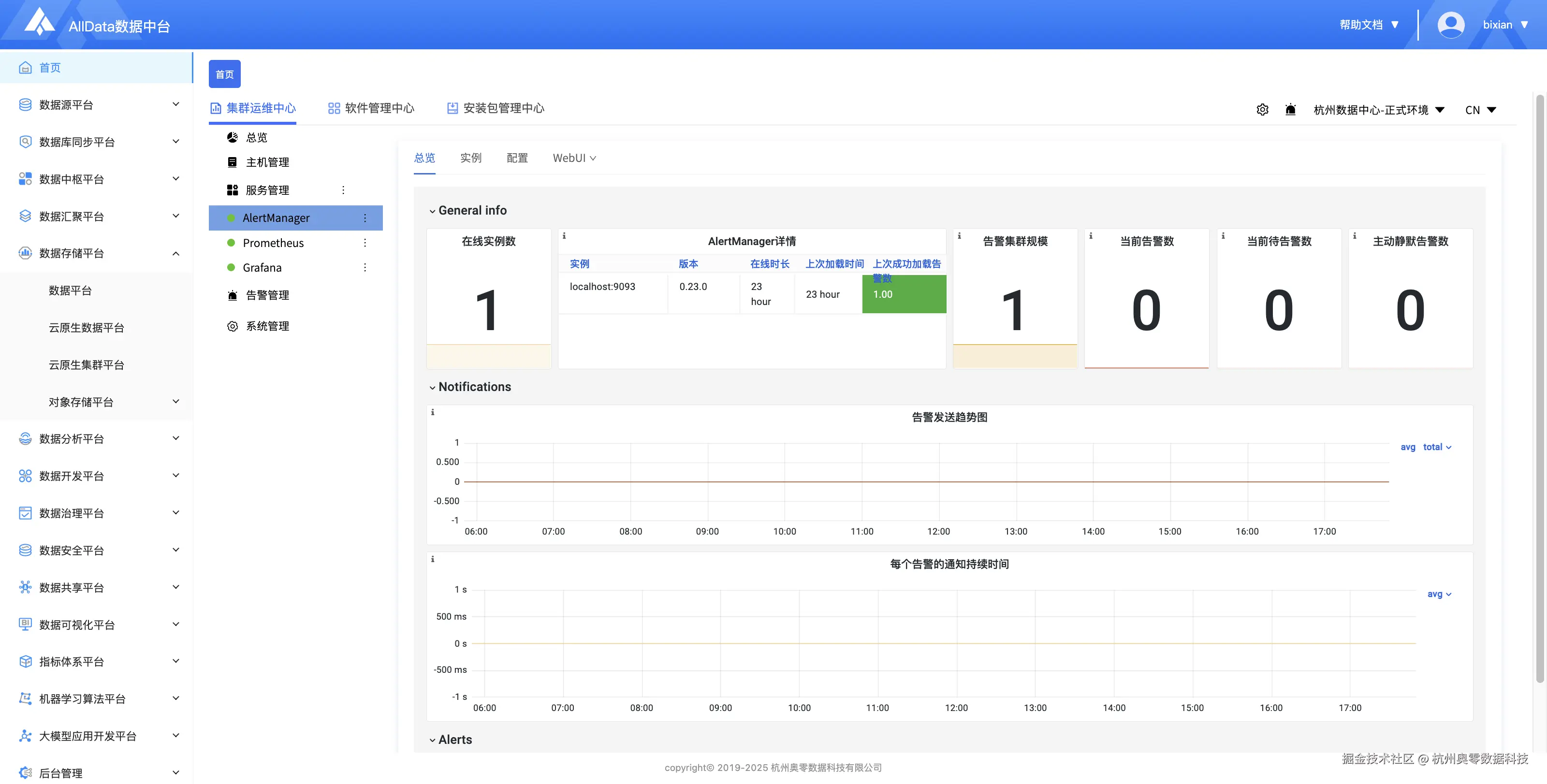Screen dimensions: 1547x784
Task: Open the WebUI dropdown
Action: 574,158
